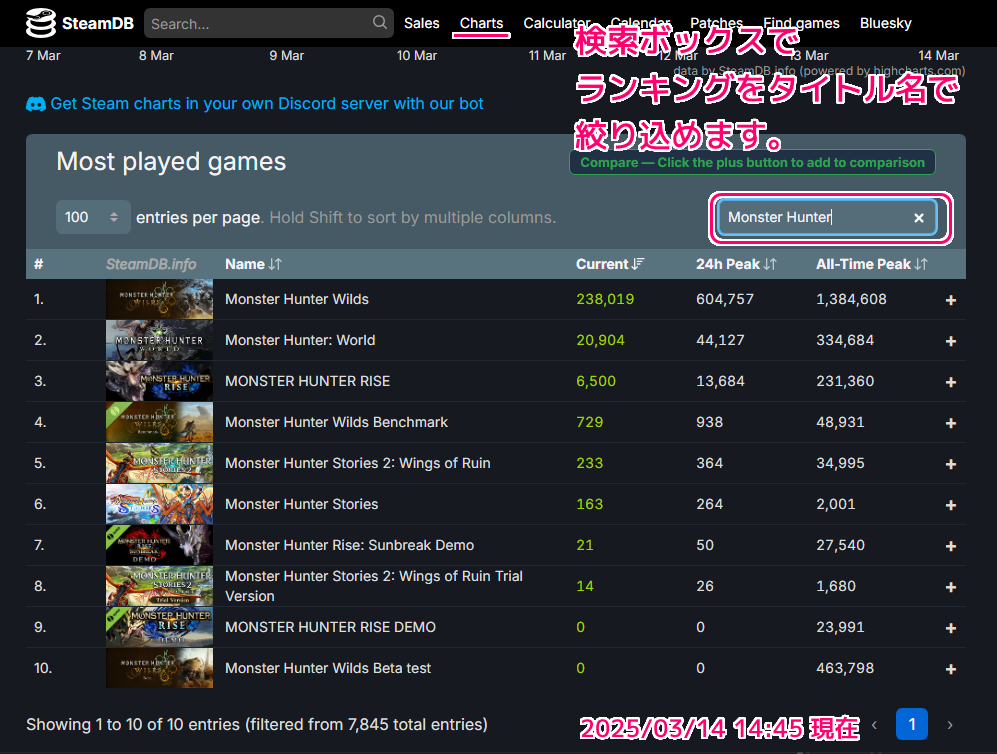Add Wings of Ruin Trial Version to comparison
The image size is (997, 754).
[x=951, y=587]
